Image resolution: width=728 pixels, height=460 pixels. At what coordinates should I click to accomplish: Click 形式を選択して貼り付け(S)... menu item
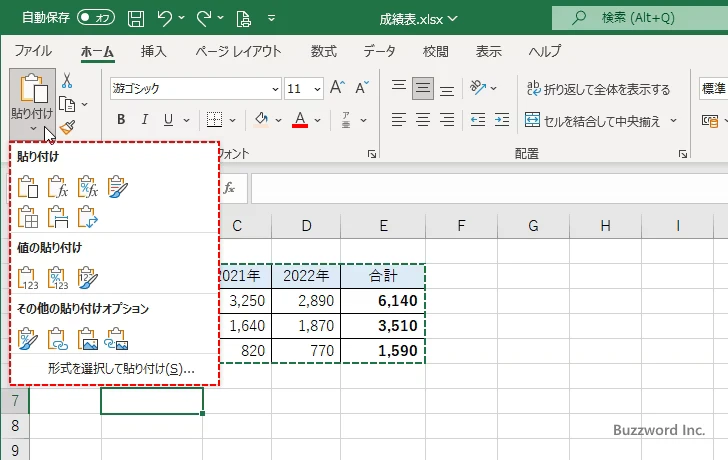point(114,369)
